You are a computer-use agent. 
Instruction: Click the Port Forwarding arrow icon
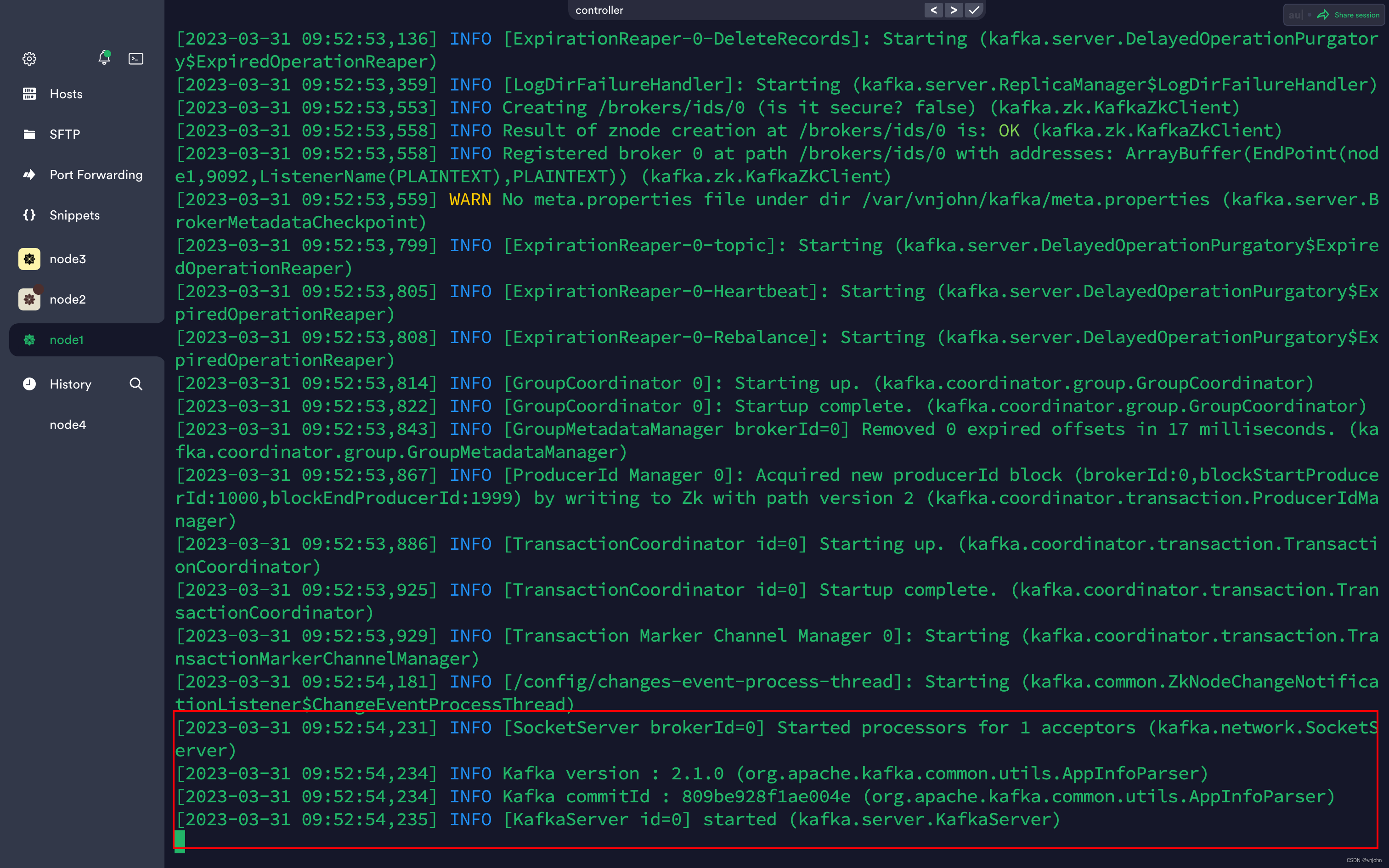pos(29,175)
